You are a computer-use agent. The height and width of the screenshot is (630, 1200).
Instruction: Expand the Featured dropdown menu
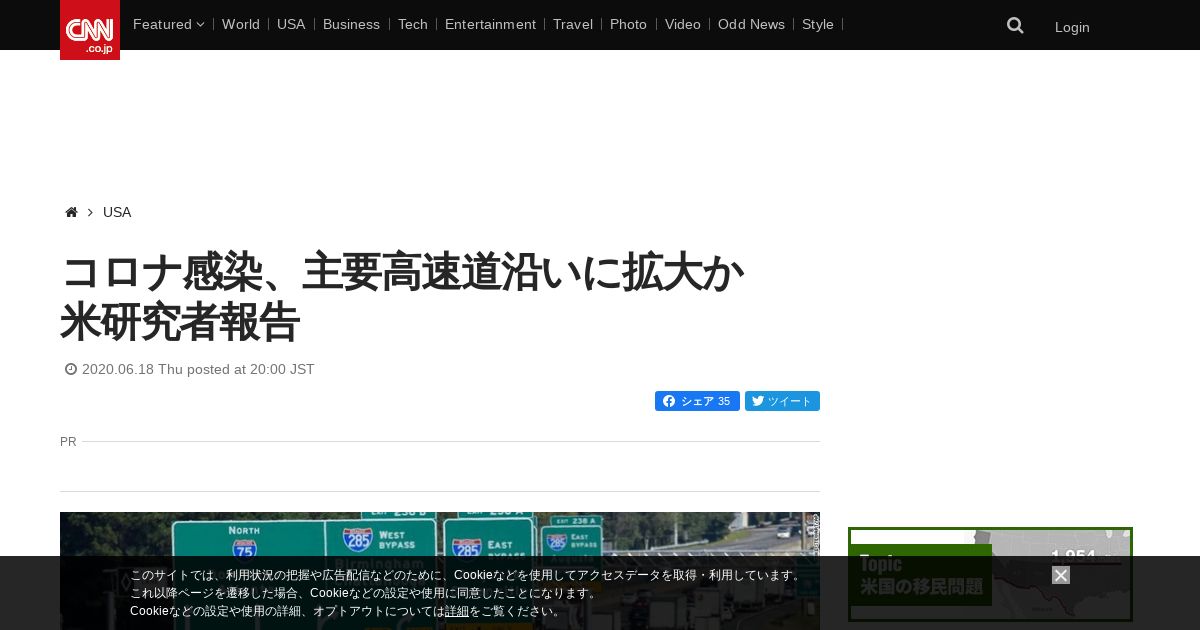tap(168, 24)
